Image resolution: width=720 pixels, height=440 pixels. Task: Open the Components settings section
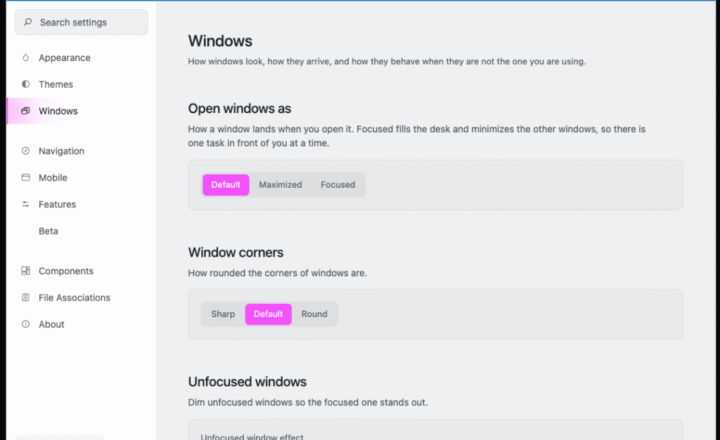pyautogui.click(x=81, y=271)
